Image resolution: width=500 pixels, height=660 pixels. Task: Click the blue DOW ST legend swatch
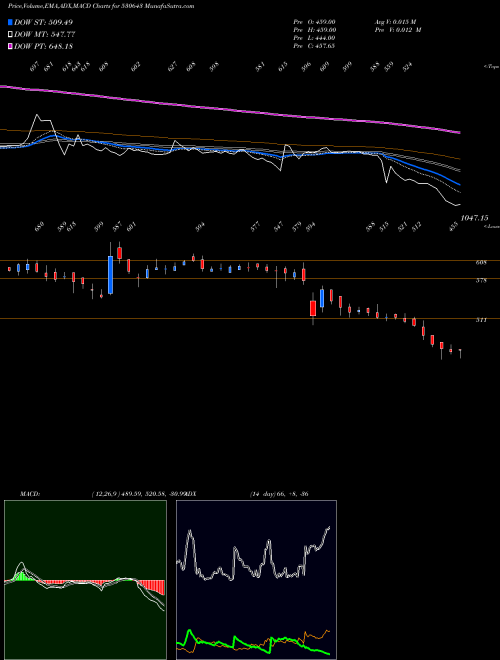pyautogui.click(x=11, y=22)
